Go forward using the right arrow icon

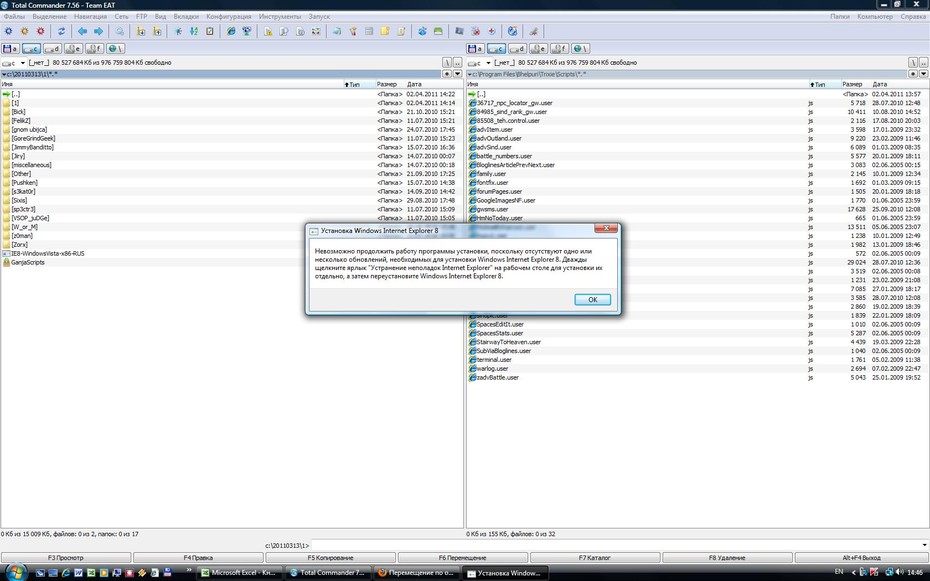98,31
